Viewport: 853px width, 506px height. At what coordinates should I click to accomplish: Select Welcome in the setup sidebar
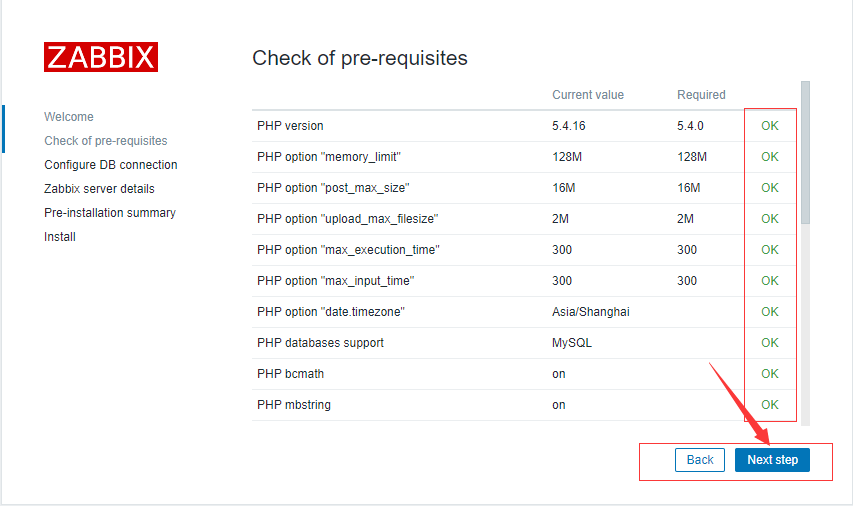pyautogui.click(x=69, y=117)
